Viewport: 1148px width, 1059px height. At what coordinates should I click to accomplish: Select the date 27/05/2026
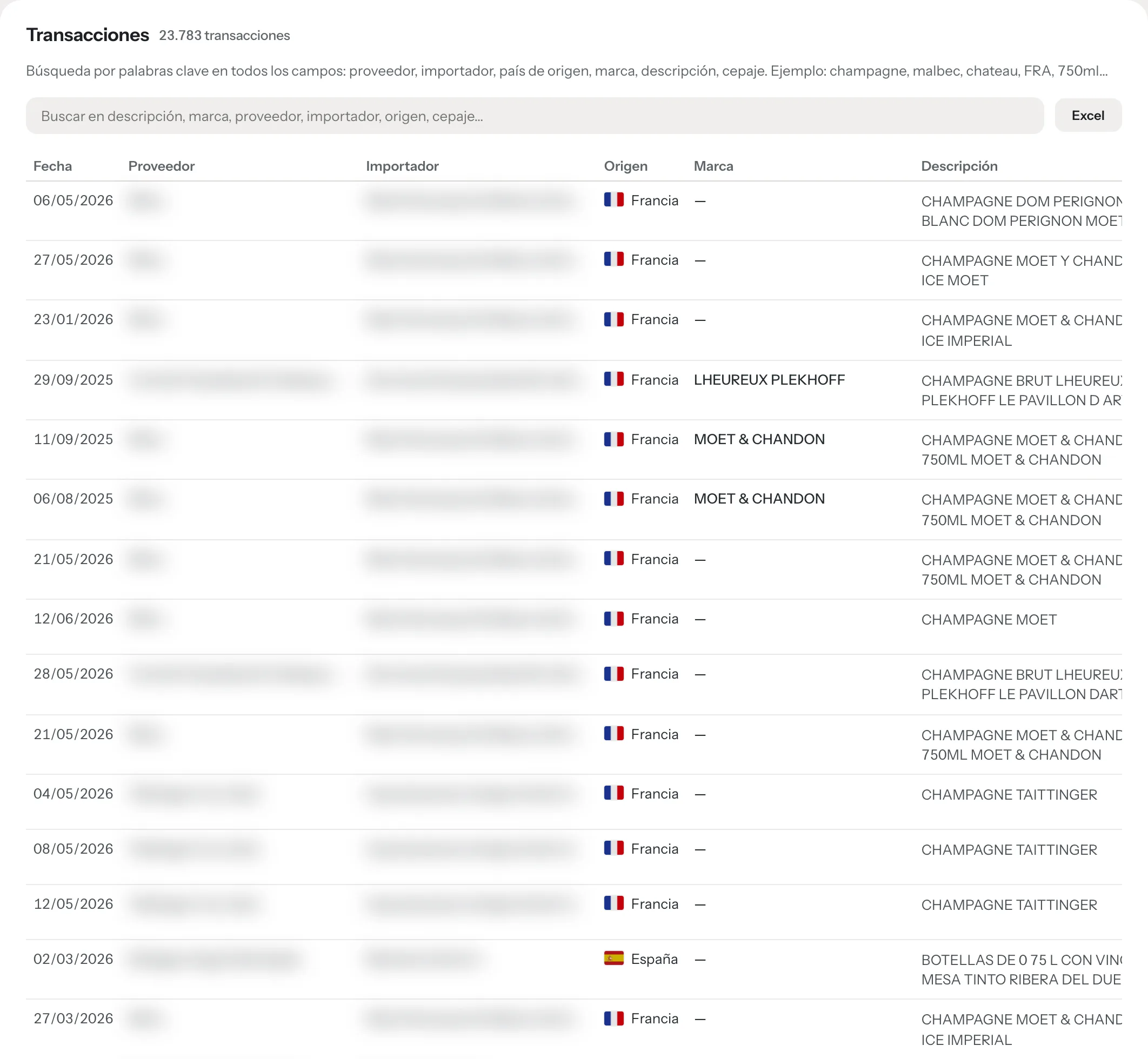(74, 260)
